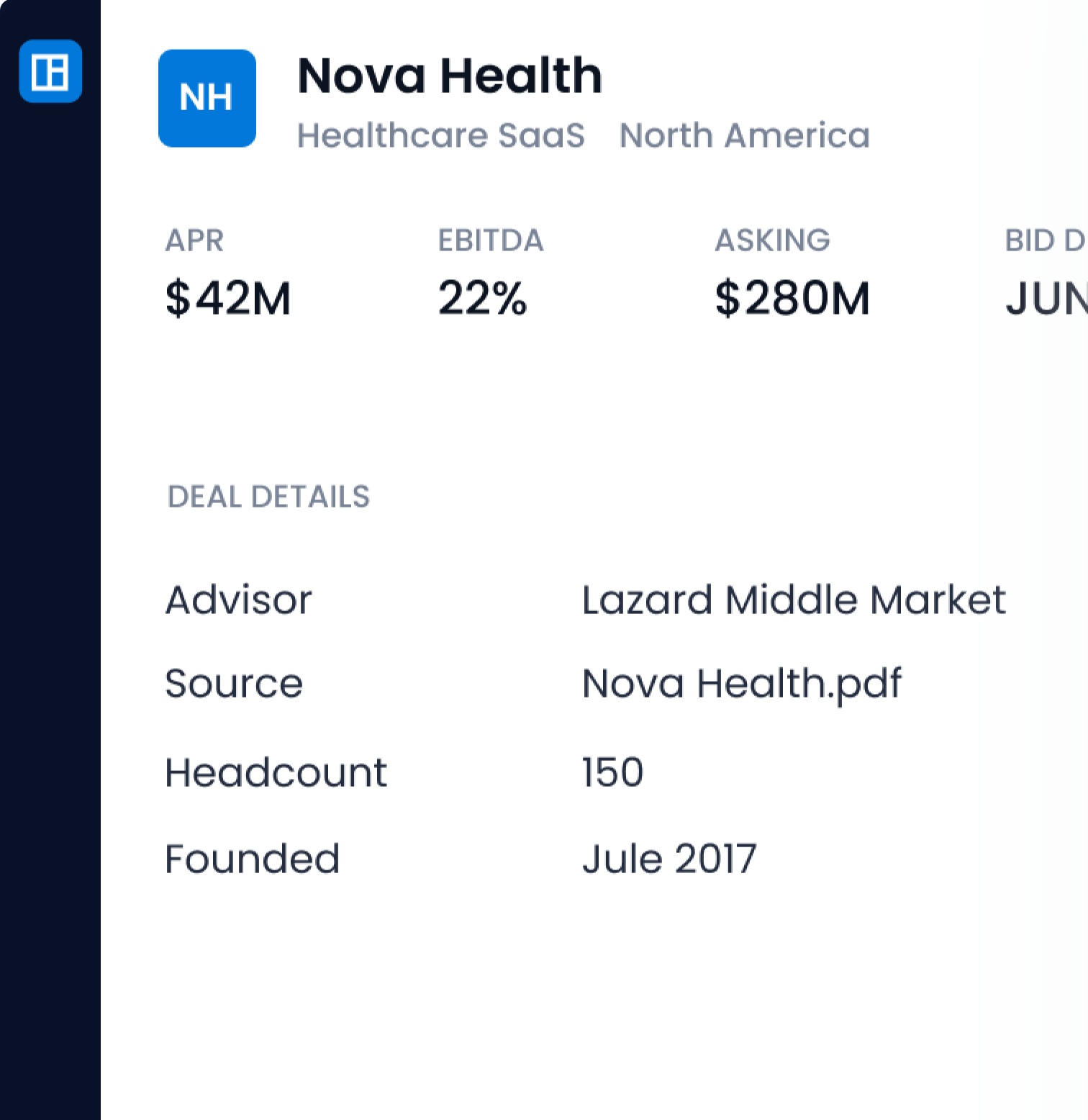1088x1120 pixels.
Task: Select the Nova Health company title
Action: tap(450, 76)
